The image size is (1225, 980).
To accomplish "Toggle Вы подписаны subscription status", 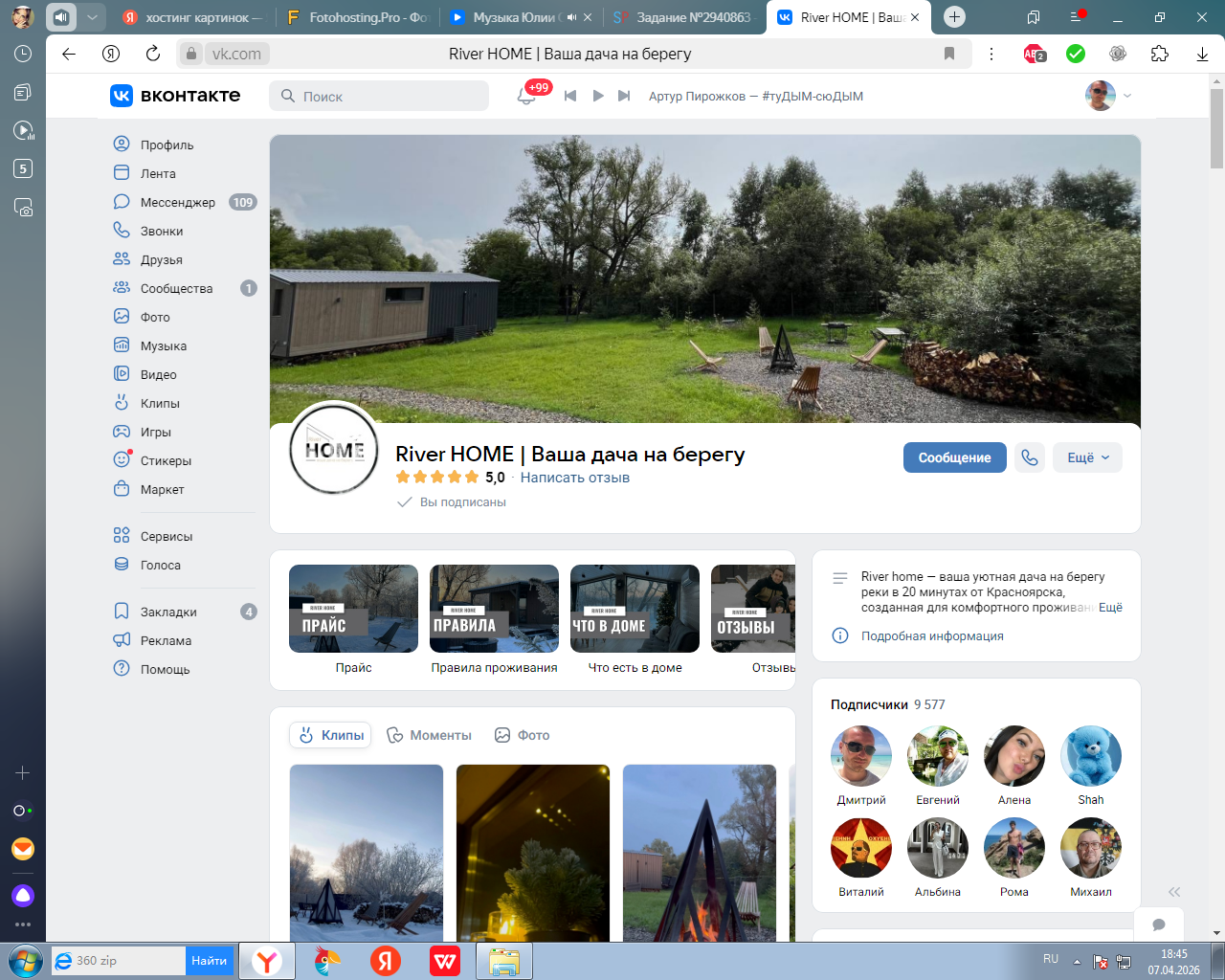I will pyautogui.click(x=452, y=502).
